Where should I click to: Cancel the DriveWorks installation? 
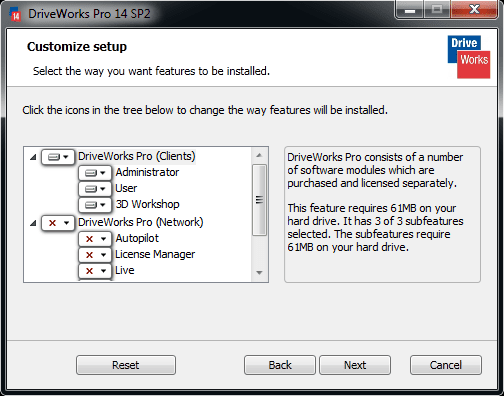[446, 365]
